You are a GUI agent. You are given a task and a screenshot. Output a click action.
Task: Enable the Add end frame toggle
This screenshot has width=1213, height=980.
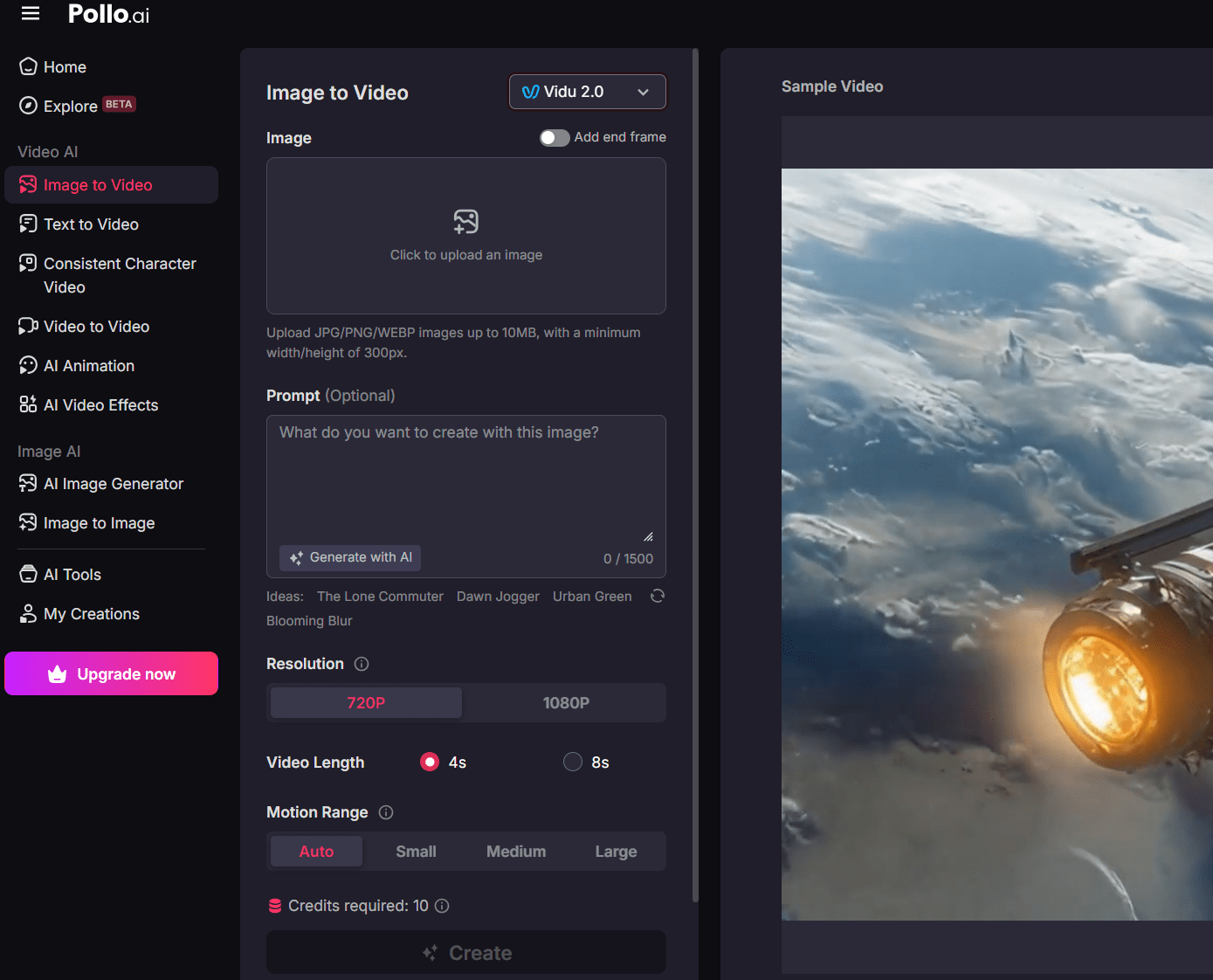[554, 137]
